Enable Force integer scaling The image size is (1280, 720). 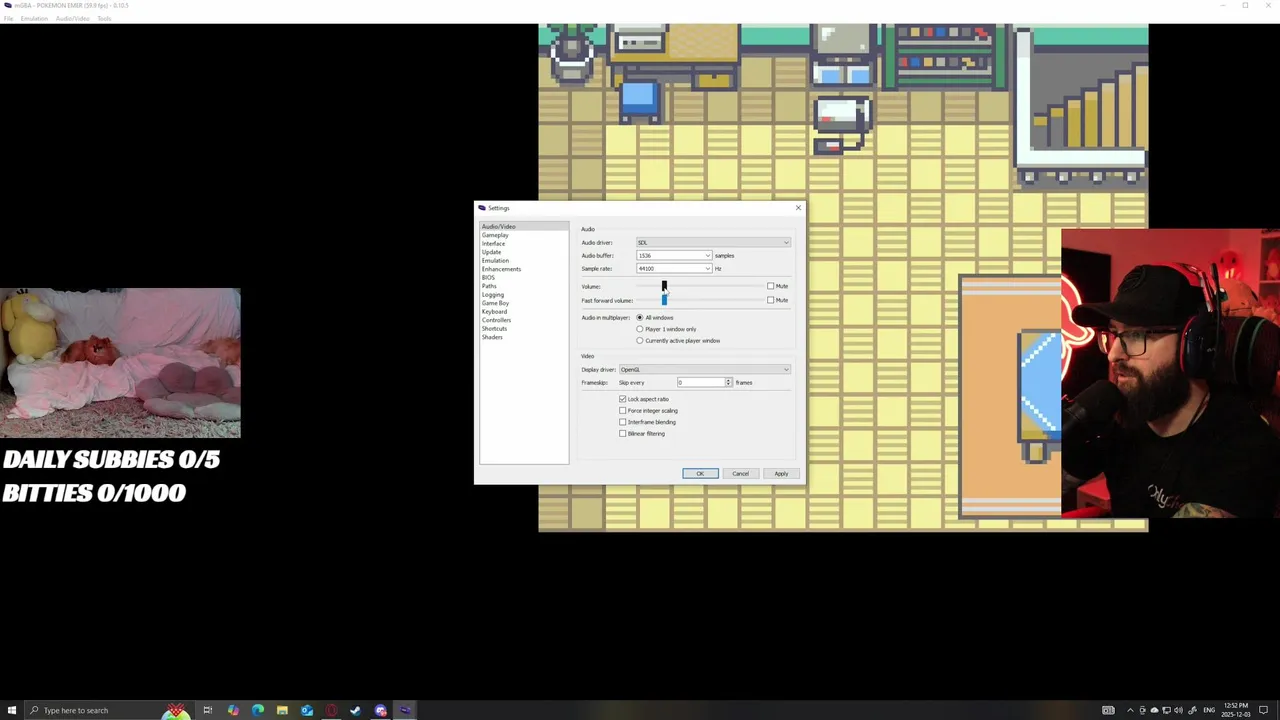(x=623, y=410)
